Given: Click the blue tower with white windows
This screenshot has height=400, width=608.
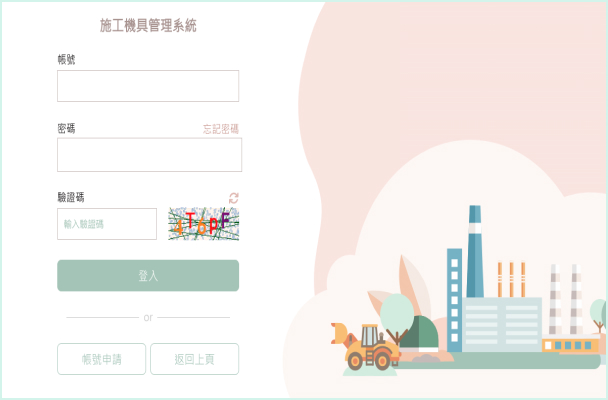Looking at the screenshot, I should 454,300.
